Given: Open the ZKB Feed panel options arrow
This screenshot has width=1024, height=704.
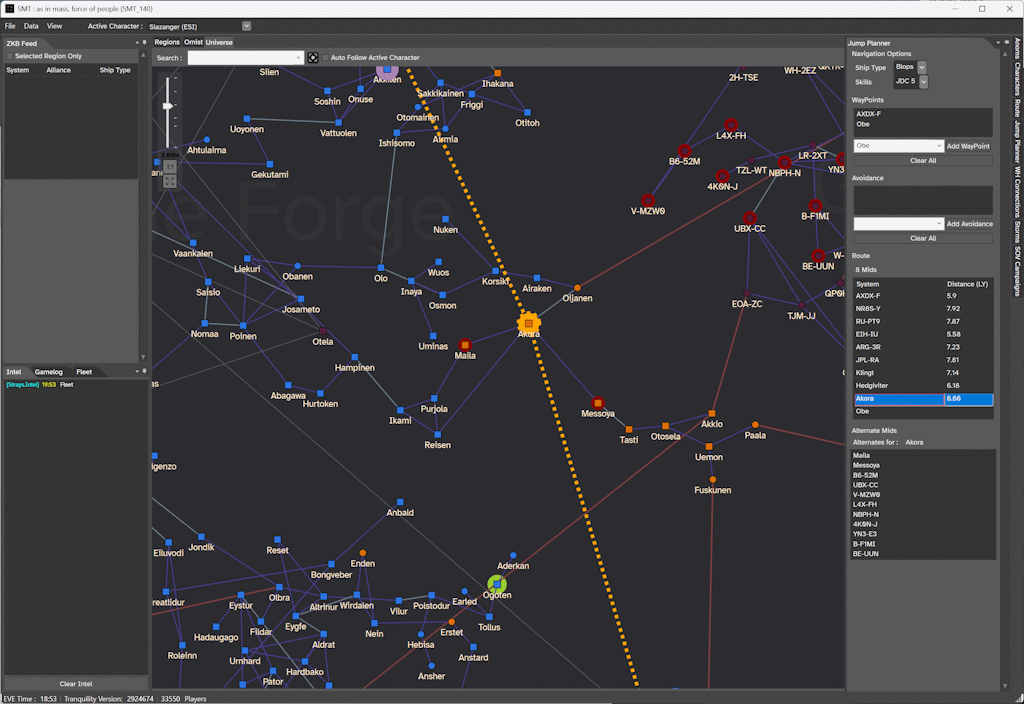Looking at the screenshot, I should click(x=136, y=43).
